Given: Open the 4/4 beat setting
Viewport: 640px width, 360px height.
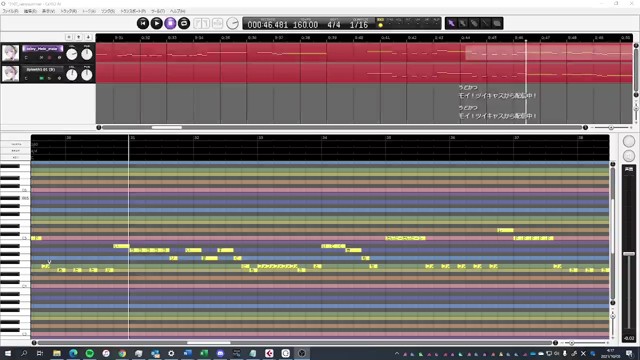Looking at the screenshot, I should (x=333, y=25).
